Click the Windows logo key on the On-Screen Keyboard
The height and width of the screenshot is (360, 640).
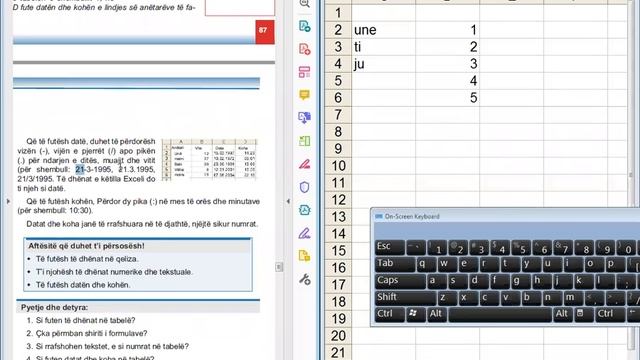[415, 314]
